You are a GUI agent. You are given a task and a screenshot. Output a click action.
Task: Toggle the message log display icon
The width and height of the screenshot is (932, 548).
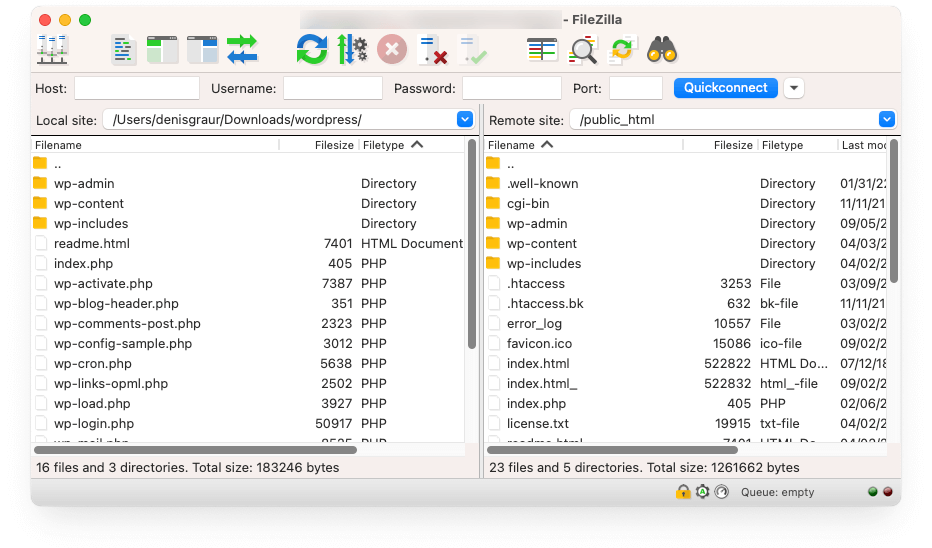pyautogui.click(x=123, y=50)
